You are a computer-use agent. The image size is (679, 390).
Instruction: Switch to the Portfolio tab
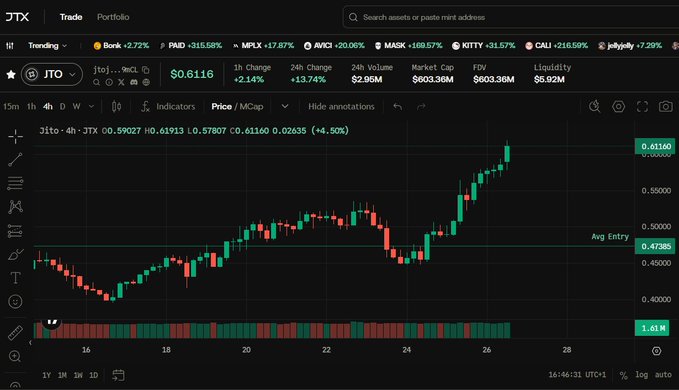click(113, 17)
